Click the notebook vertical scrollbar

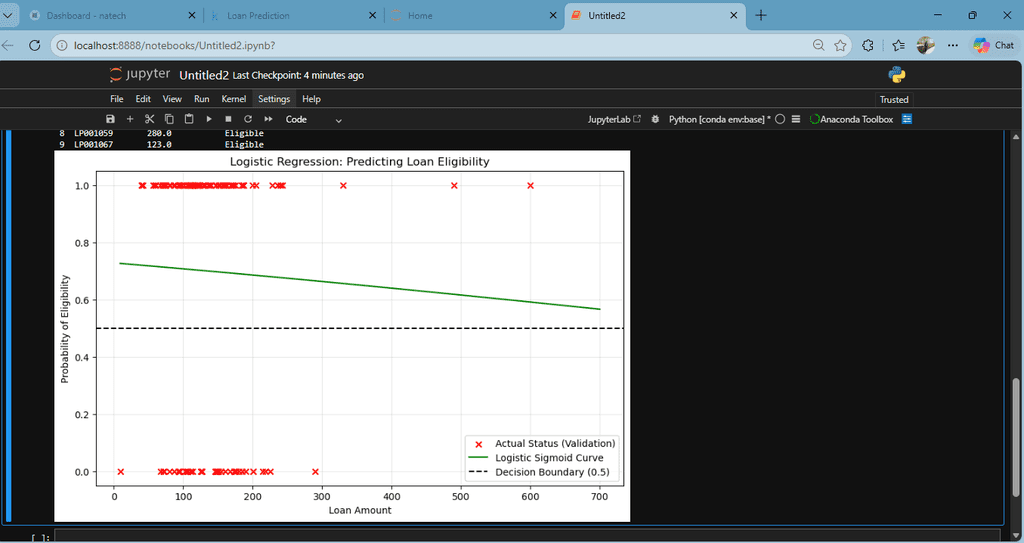click(1016, 438)
